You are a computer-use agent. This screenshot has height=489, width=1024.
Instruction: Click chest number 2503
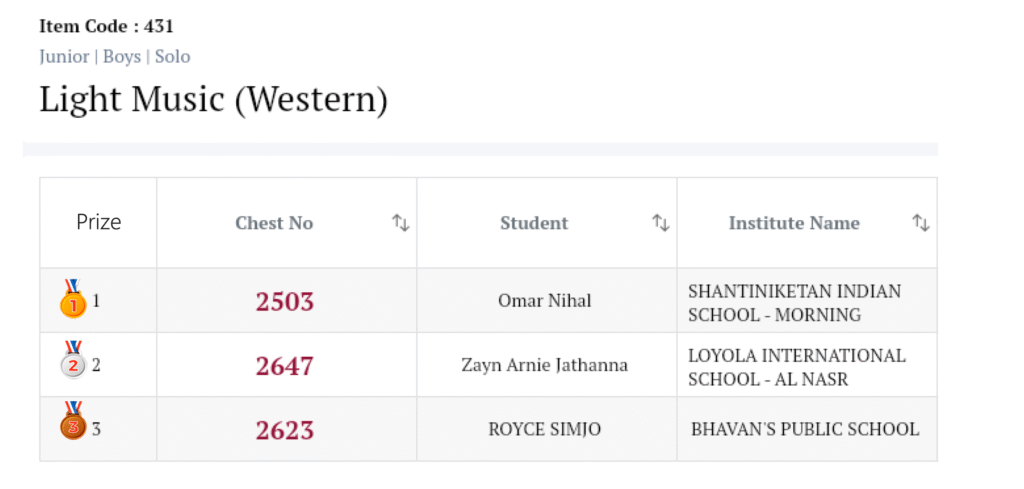285,301
